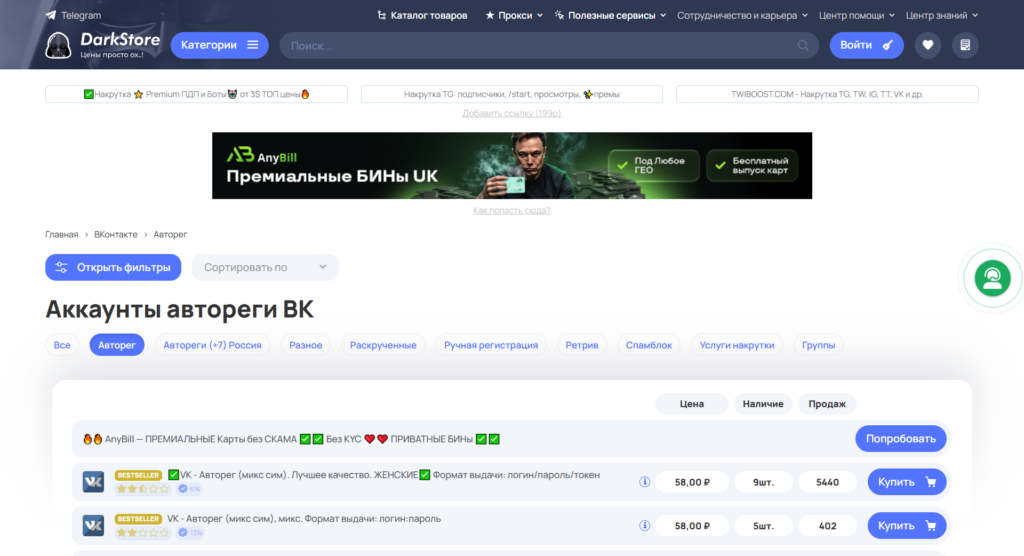Viewport: 1024px width, 556px height.
Task: Sort by the Цена column header
Action: (x=692, y=404)
